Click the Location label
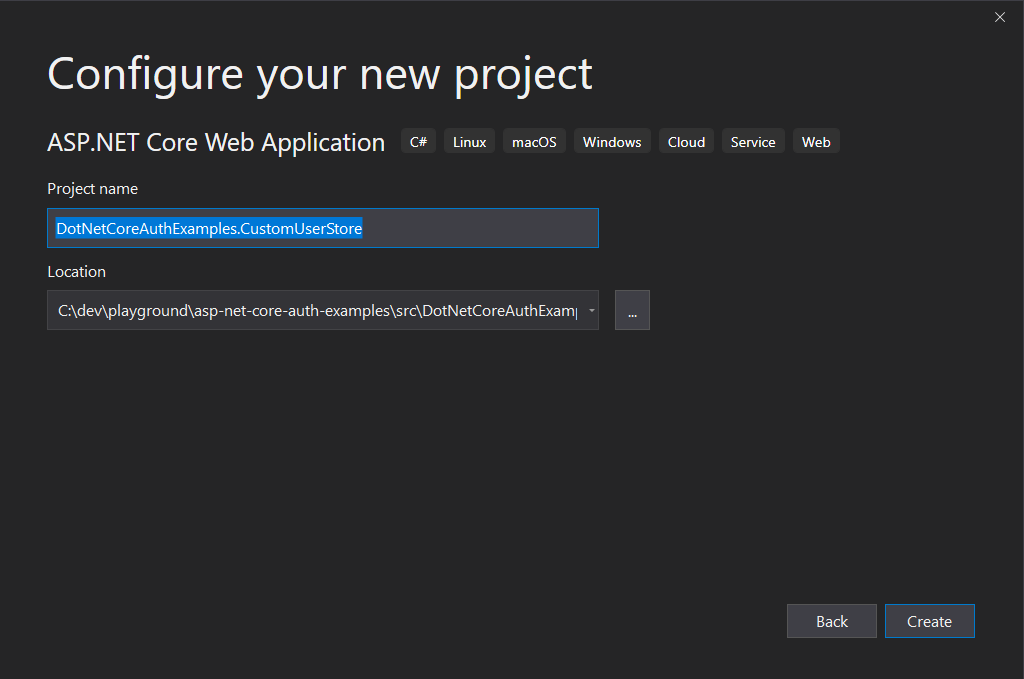This screenshot has height=679, width=1024. coord(76,272)
